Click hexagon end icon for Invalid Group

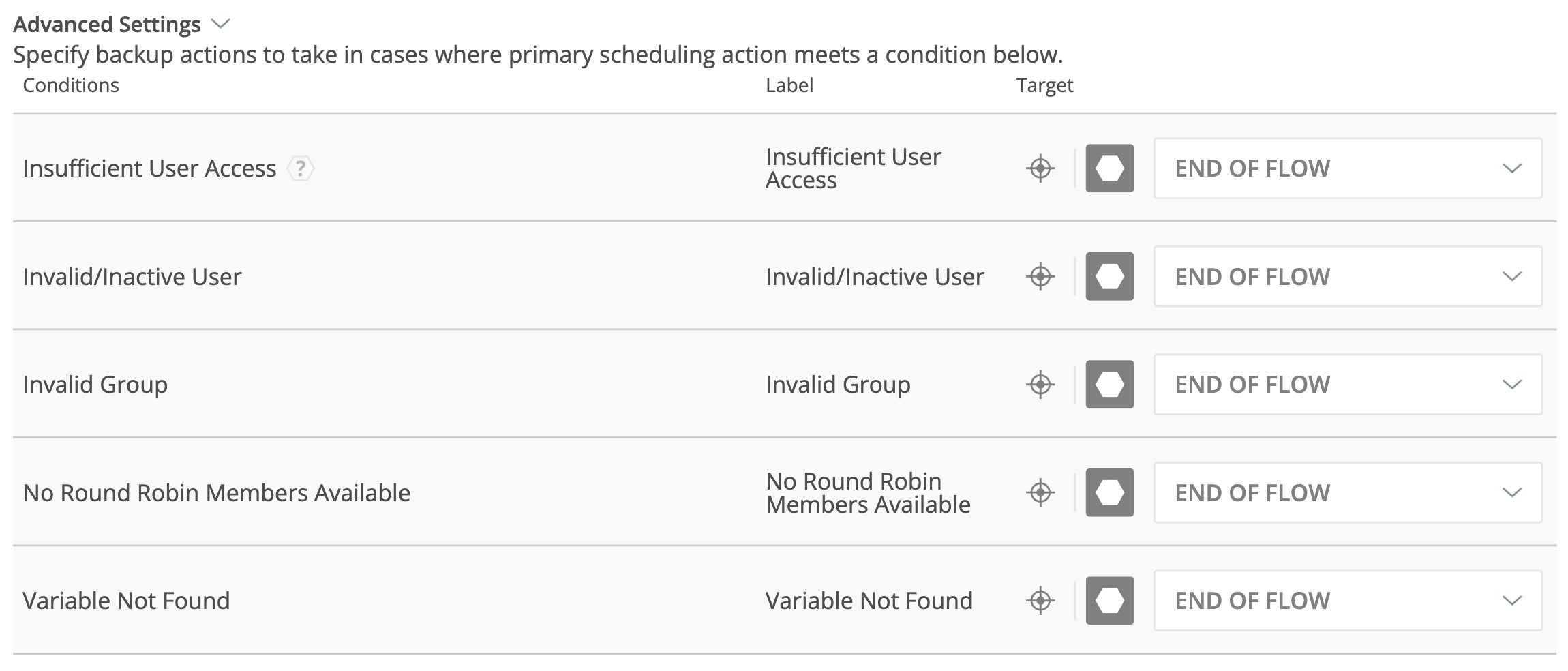pyautogui.click(x=1109, y=385)
